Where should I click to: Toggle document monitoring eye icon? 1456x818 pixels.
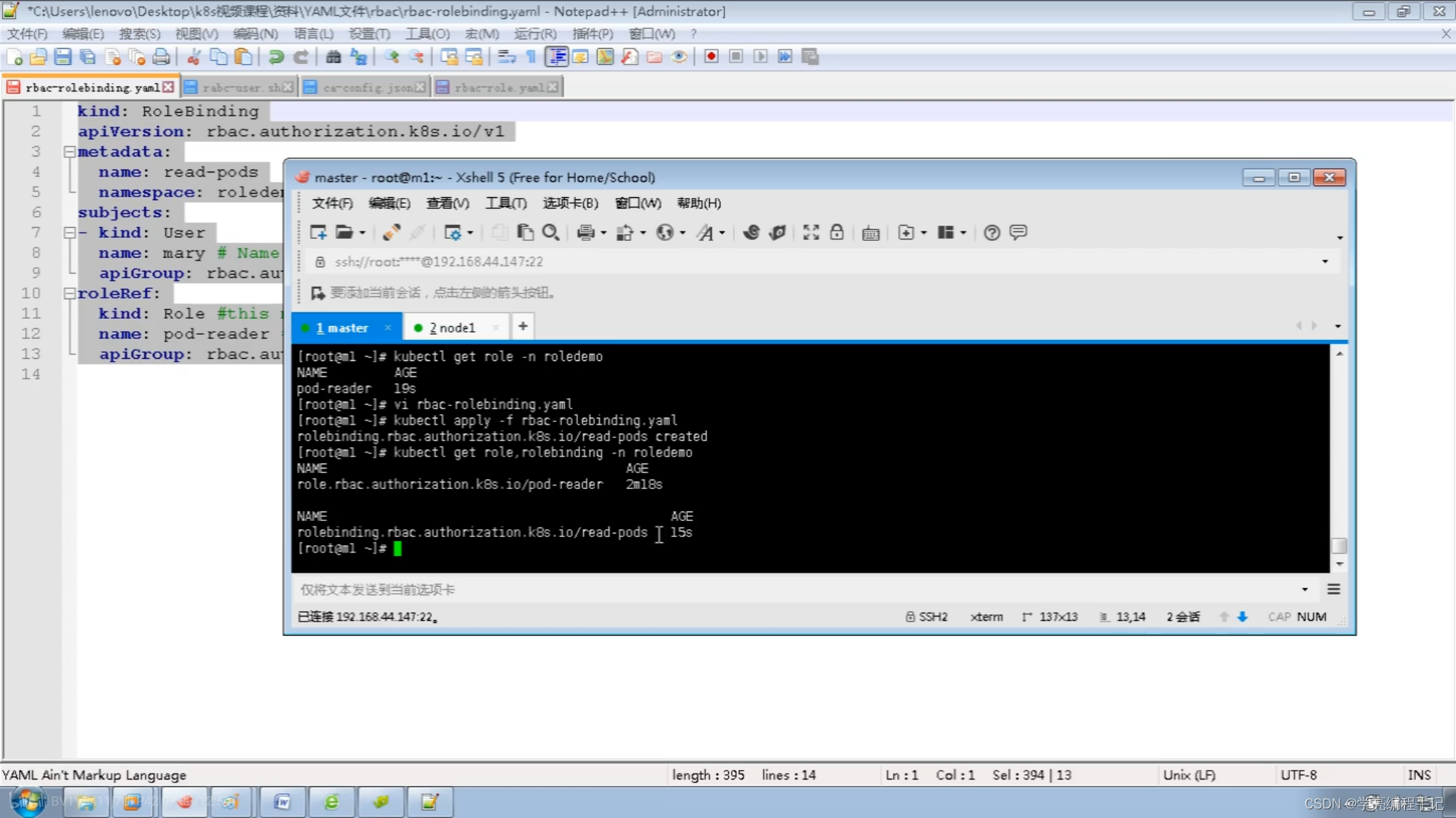[679, 57]
